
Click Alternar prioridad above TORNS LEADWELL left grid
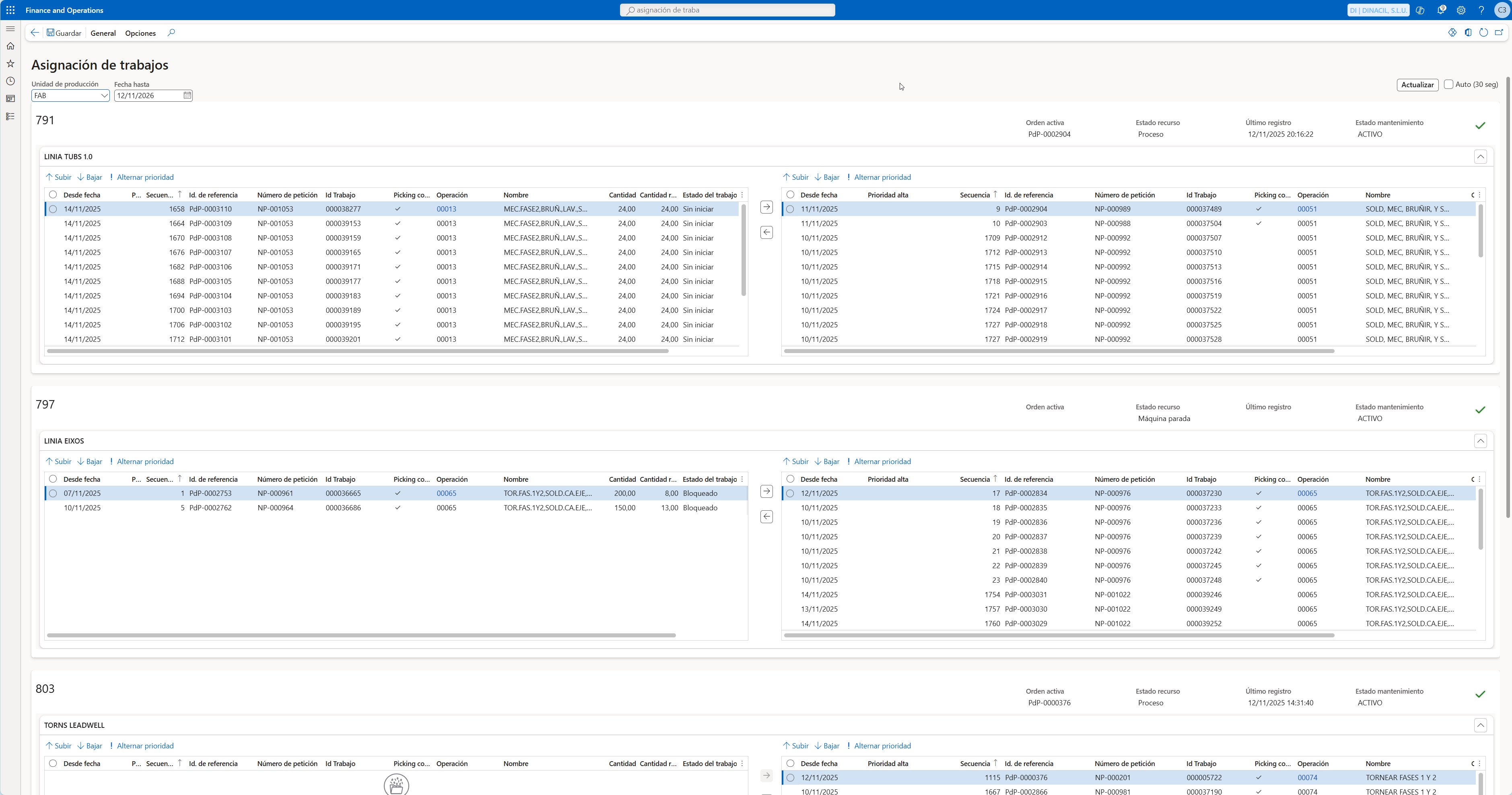point(142,746)
